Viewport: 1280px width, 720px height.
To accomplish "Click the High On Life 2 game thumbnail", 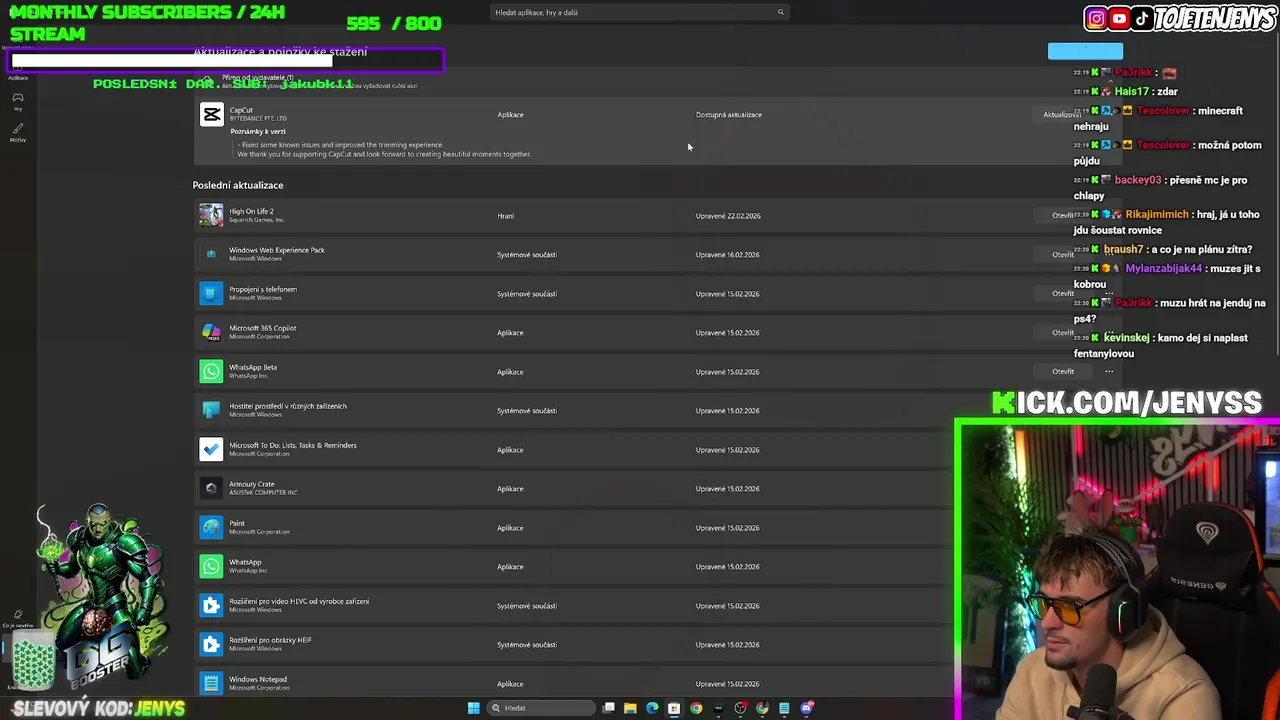I will 211,215.
